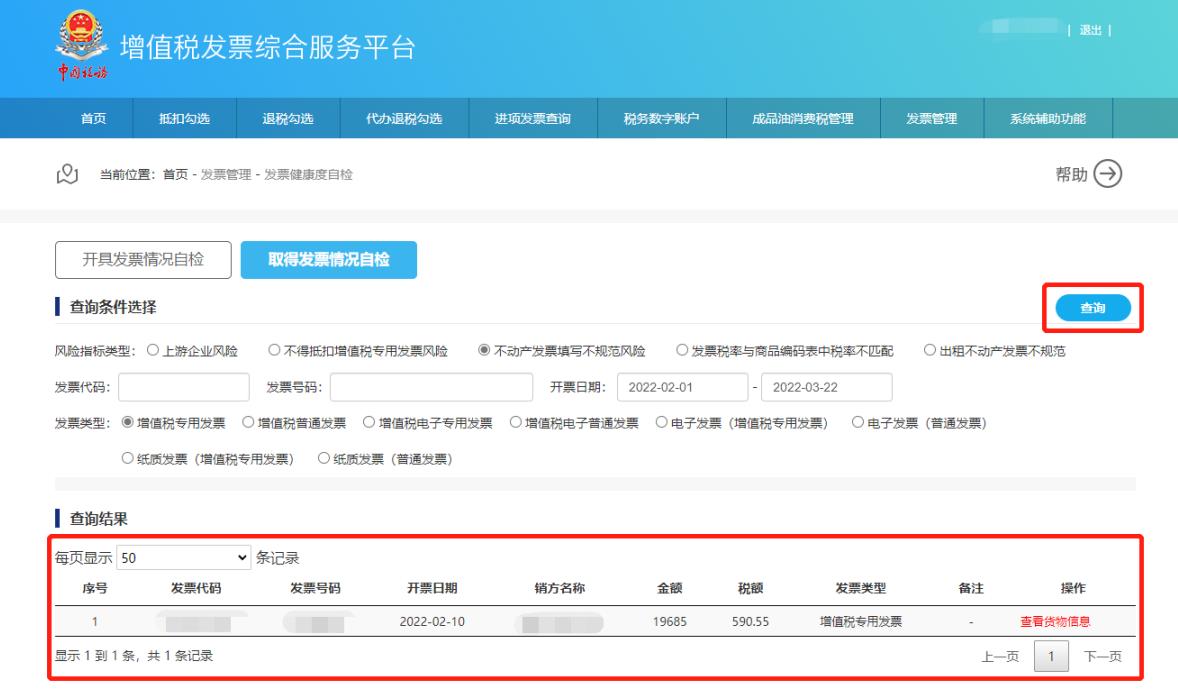Click inside the 发票代码 input field
Viewport: 1178px width, 697px height.
(184, 387)
